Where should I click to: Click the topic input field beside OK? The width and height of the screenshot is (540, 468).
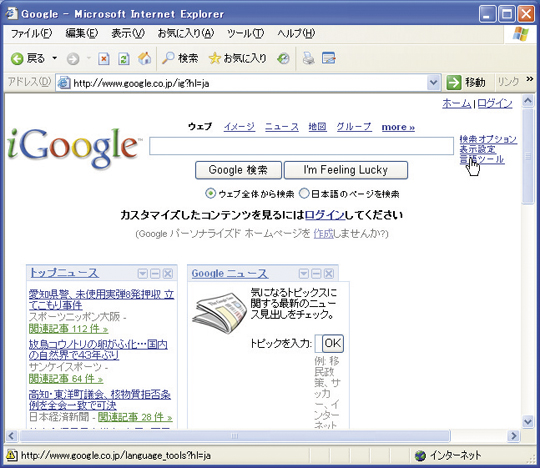click(x=318, y=343)
